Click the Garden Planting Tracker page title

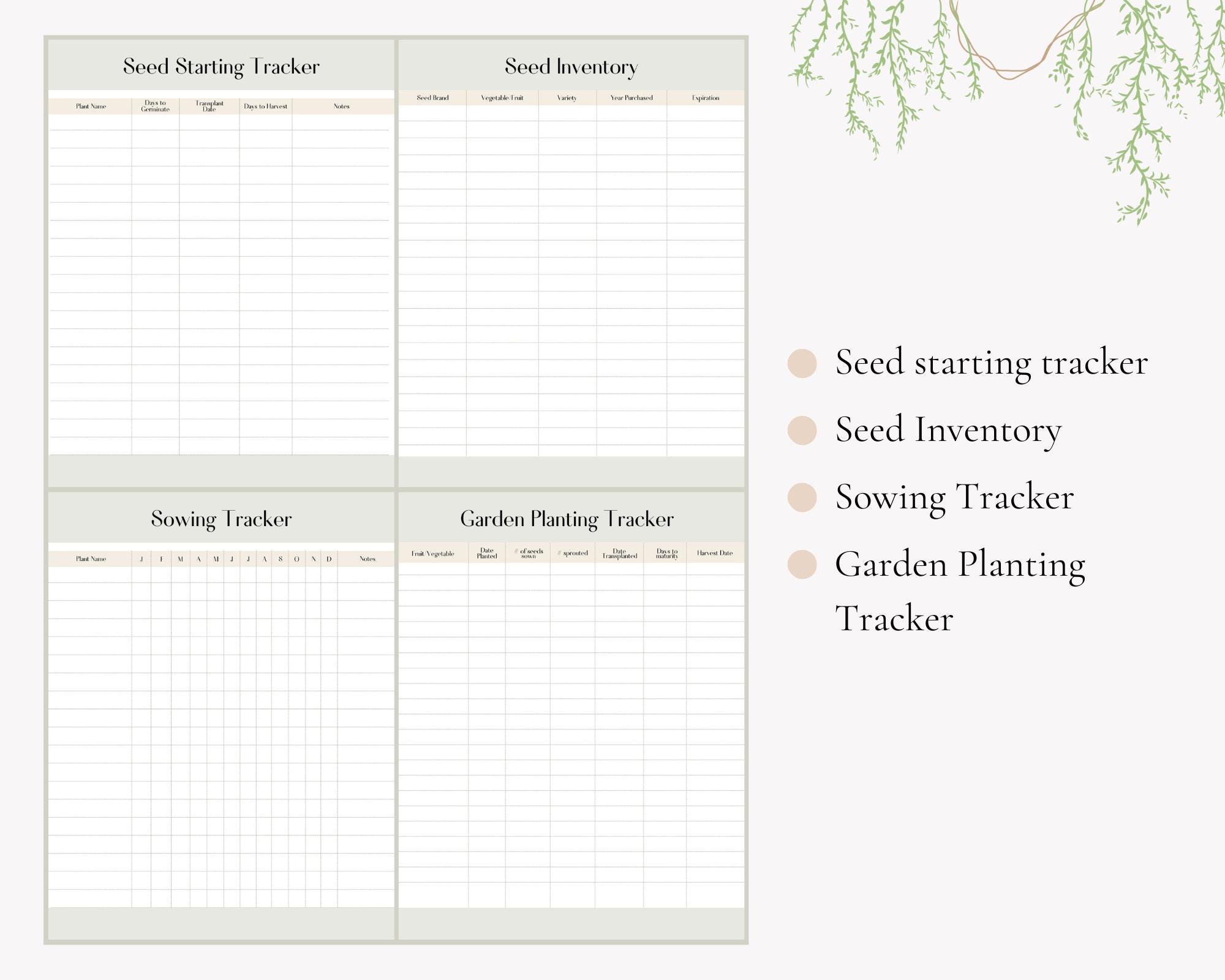[x=567, y=519]
